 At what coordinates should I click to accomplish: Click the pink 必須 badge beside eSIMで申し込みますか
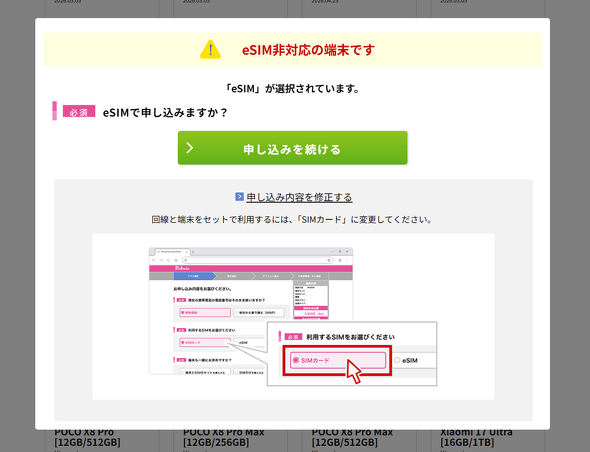(x=79, y=111)
